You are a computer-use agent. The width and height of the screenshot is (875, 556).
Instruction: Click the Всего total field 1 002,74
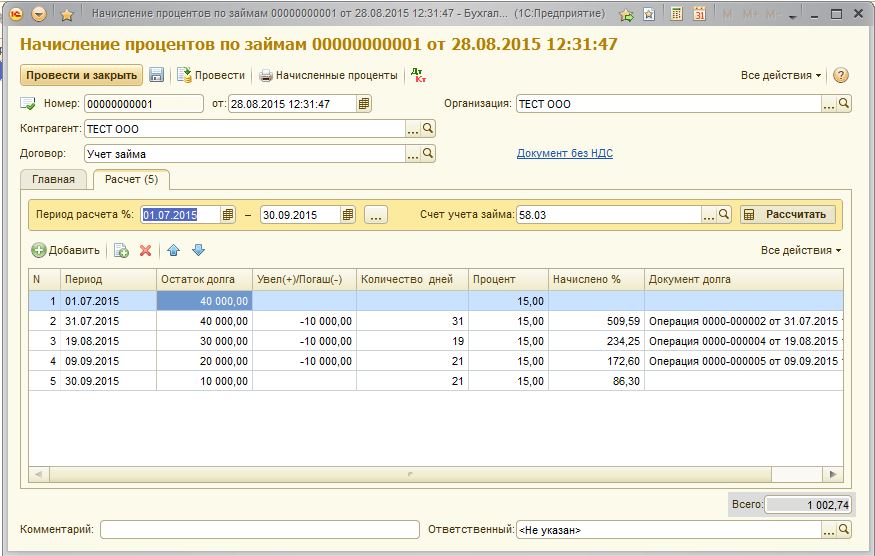808,505
